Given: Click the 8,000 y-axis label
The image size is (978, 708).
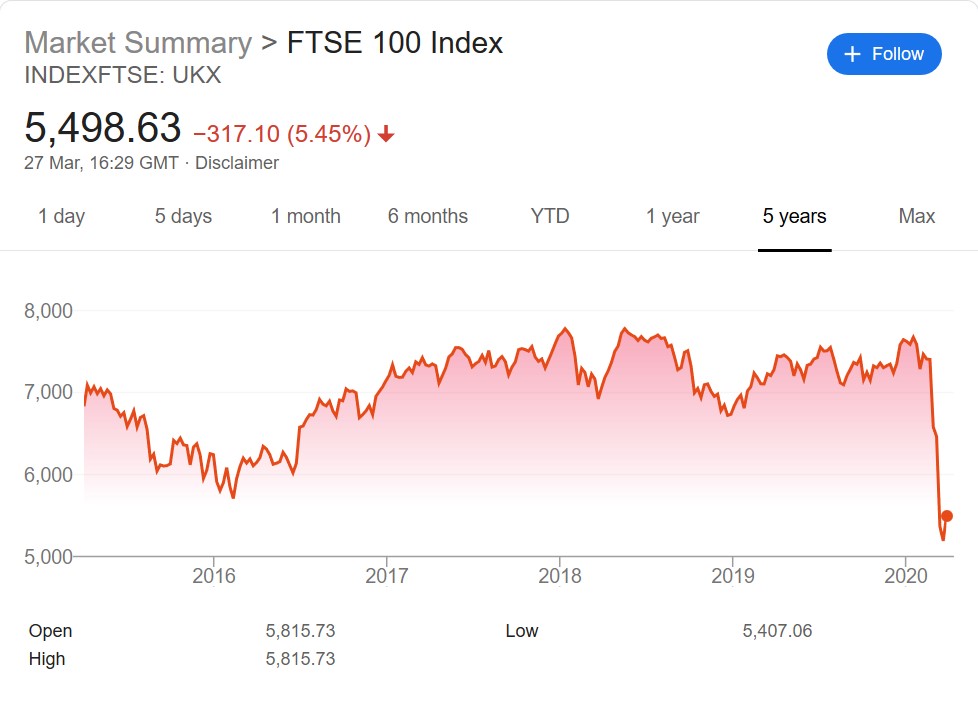Looking at the screenshot, I should [49, 311].
